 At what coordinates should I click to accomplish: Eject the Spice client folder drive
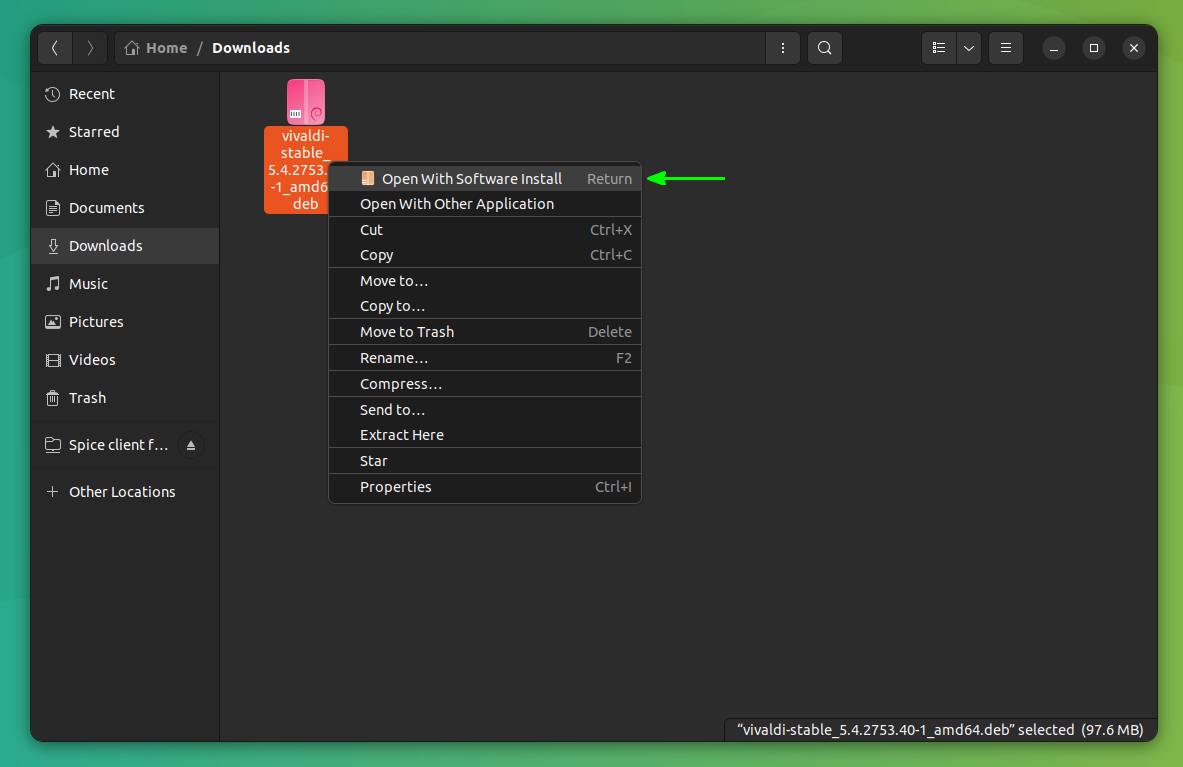pos(190,444)
